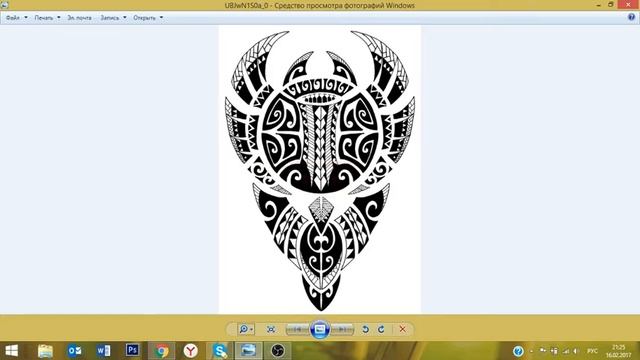640x360 pixels.
Task: Go to next photo
Action: [342, 329]
